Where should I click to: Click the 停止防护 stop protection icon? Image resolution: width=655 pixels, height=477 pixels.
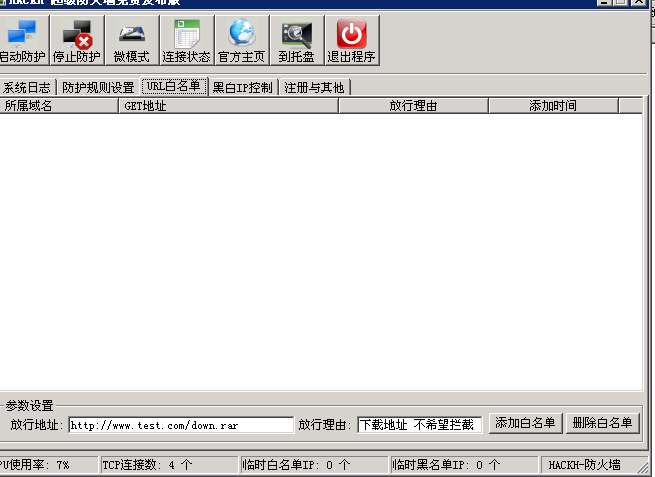click(77, 40)
